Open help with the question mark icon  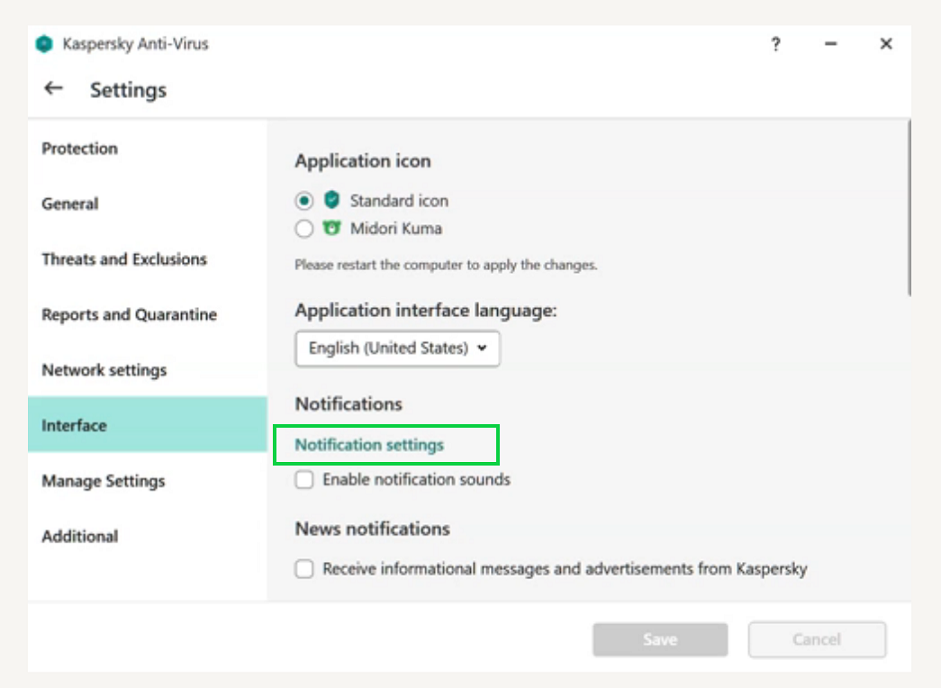775,44
